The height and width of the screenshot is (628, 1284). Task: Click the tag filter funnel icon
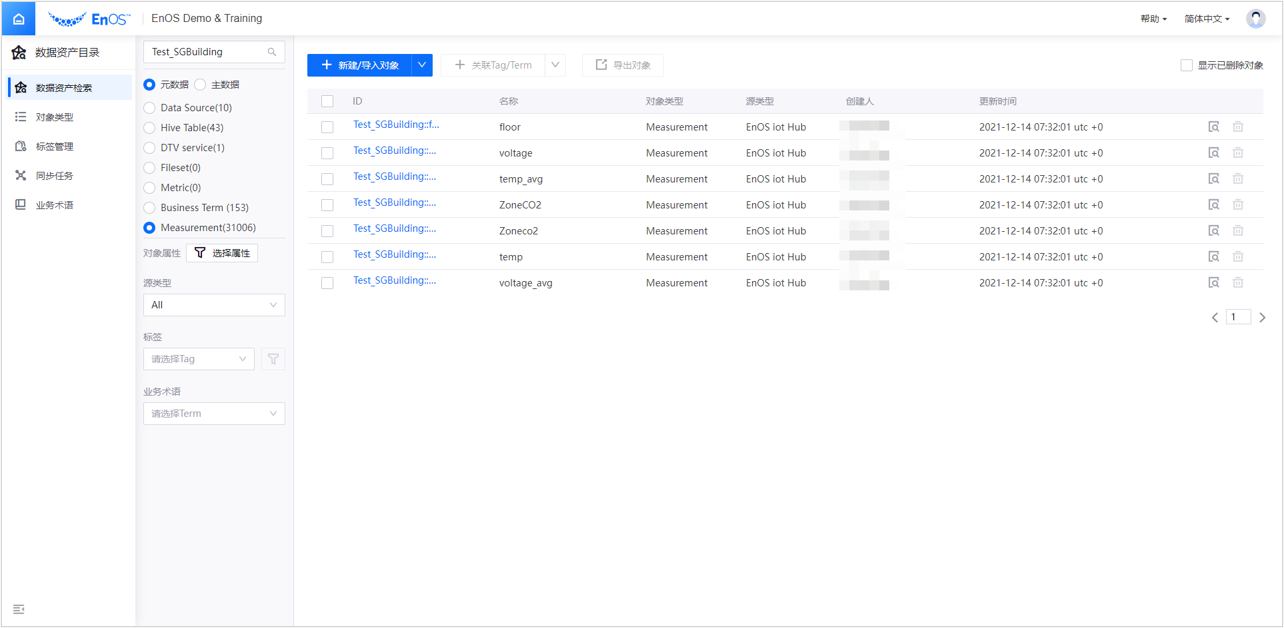click(273, 359)
